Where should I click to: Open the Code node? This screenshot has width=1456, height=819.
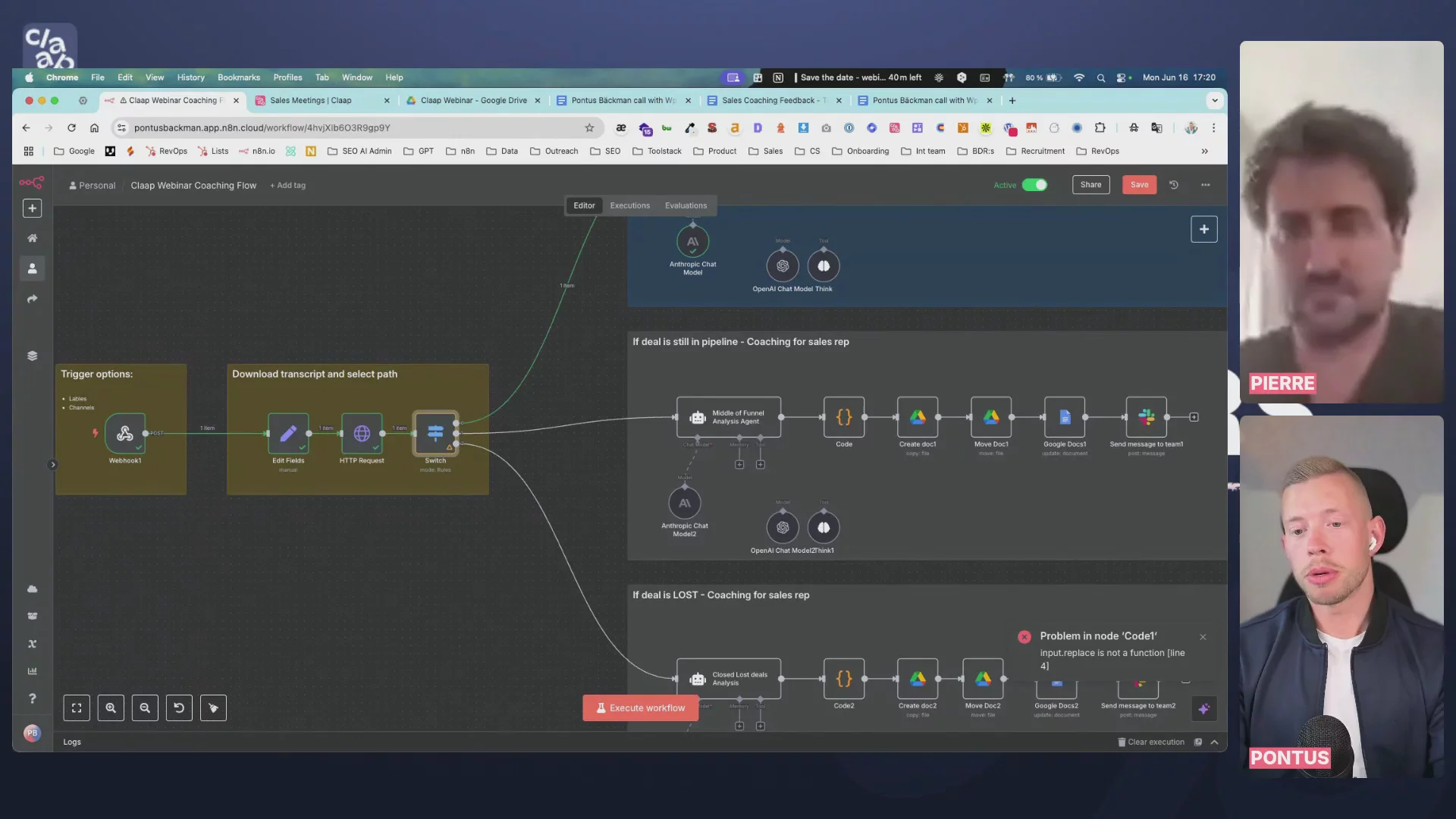(x=844, y=417)
